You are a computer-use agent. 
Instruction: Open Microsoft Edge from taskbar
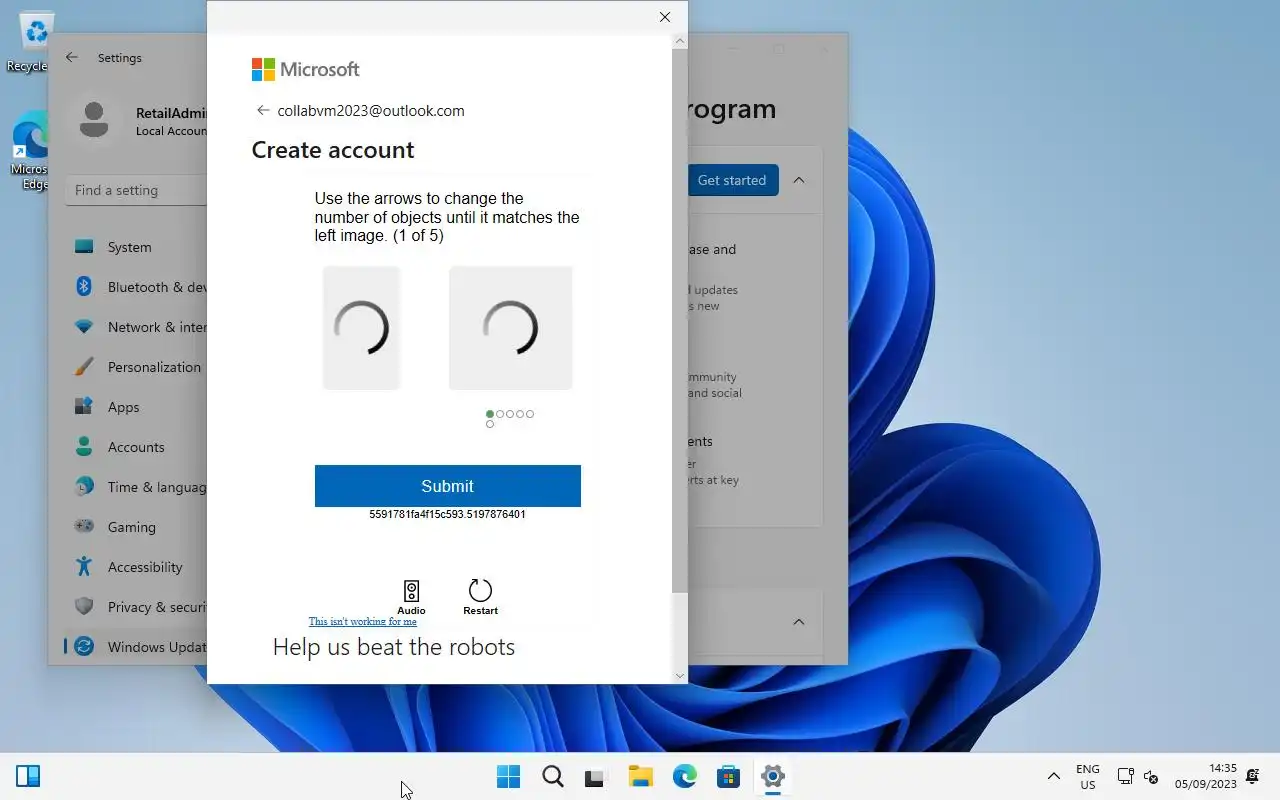click(684, 776)
